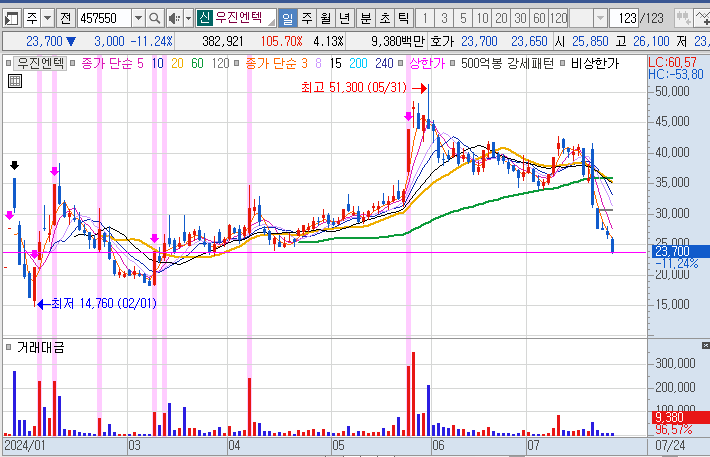The height and width of the screenshot is (457, 710).
Task: Click the LC:60,57 indicator text
Action: (x=672, y=63)
